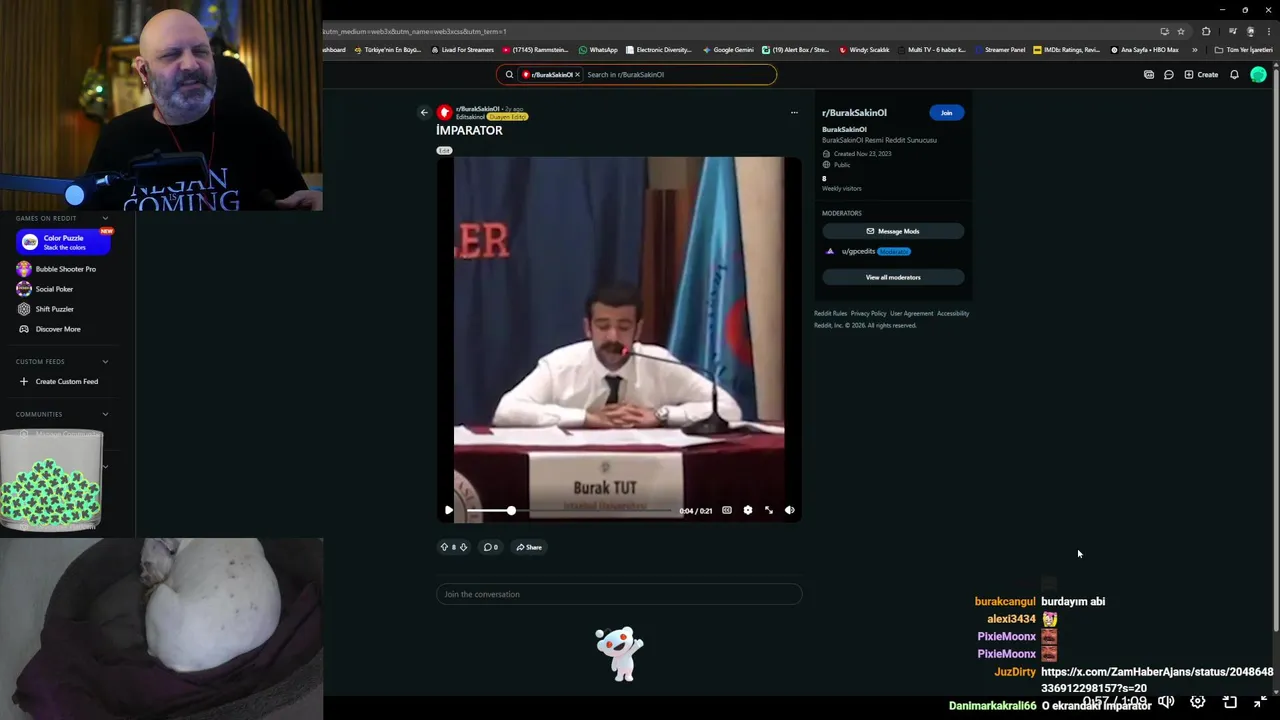Screen dimensions: 1280x720
Task: Open Privacy Policy link
Action: click(868, 313)
